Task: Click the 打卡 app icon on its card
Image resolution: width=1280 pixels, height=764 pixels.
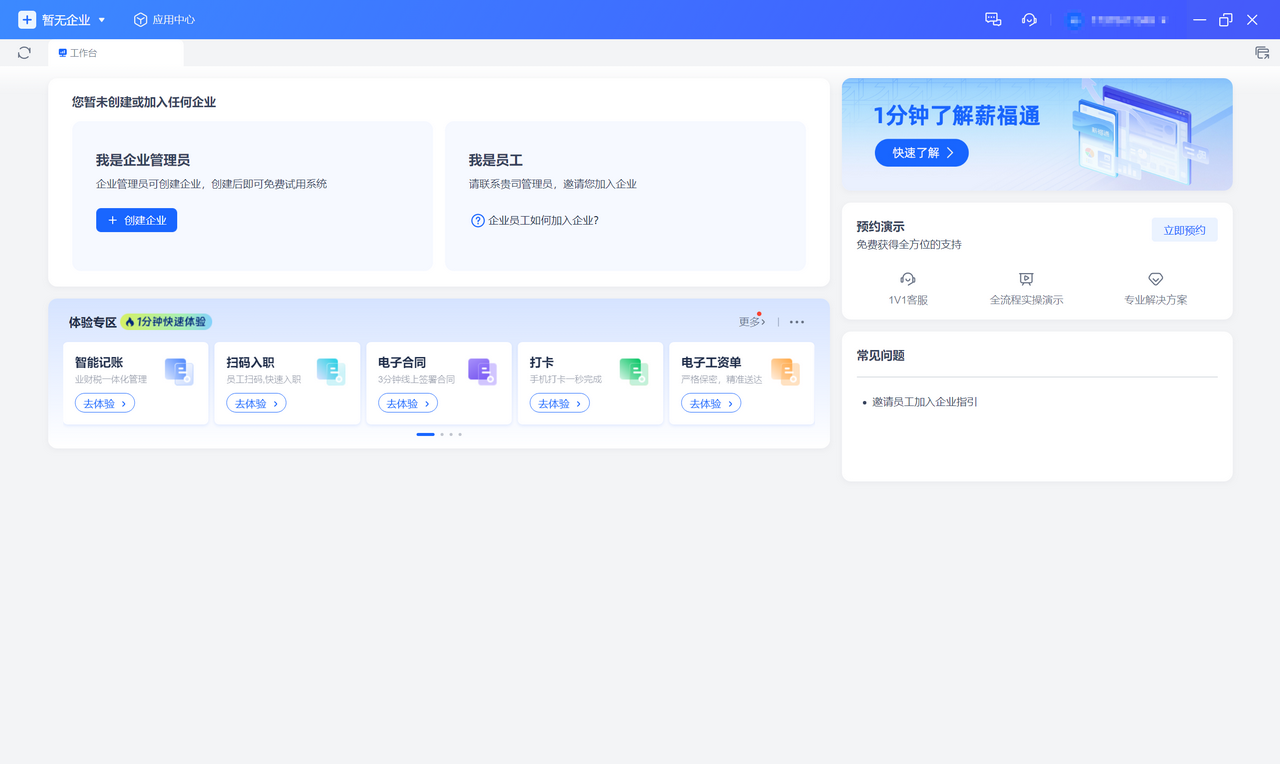Action: pos(634,371)
